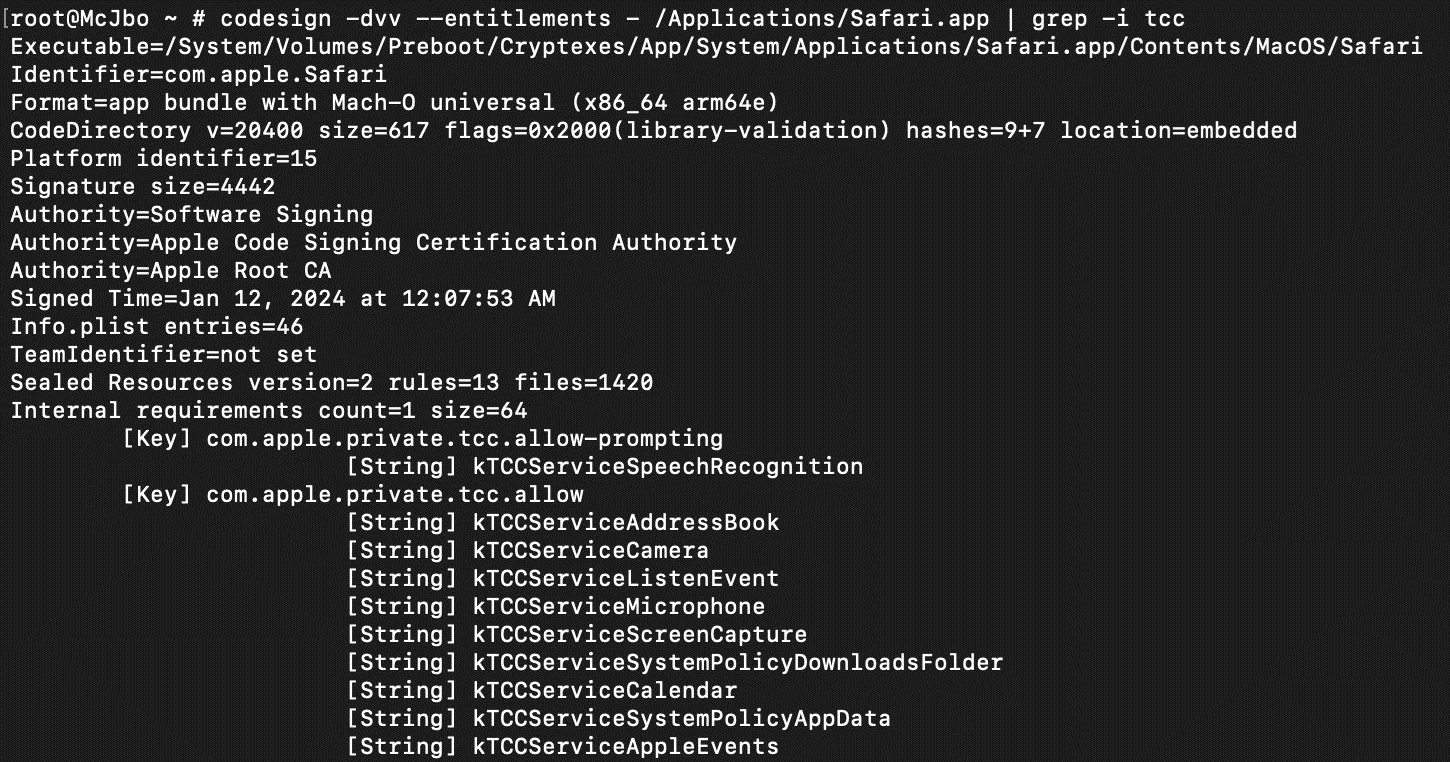Click the Sealed Resources version=2 line

(331, 383)
